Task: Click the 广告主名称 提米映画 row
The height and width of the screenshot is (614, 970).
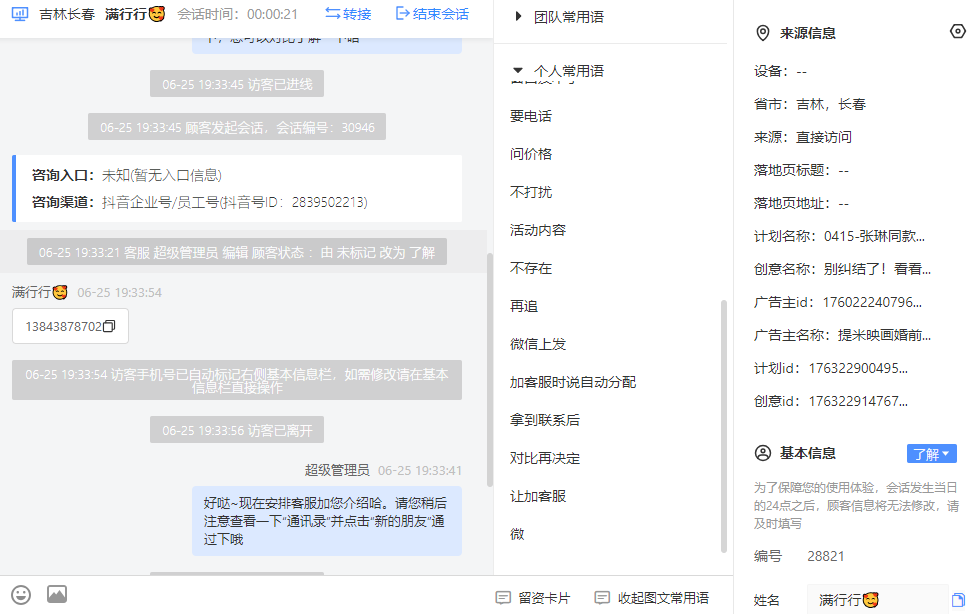Action: click(x=842, y=335)
